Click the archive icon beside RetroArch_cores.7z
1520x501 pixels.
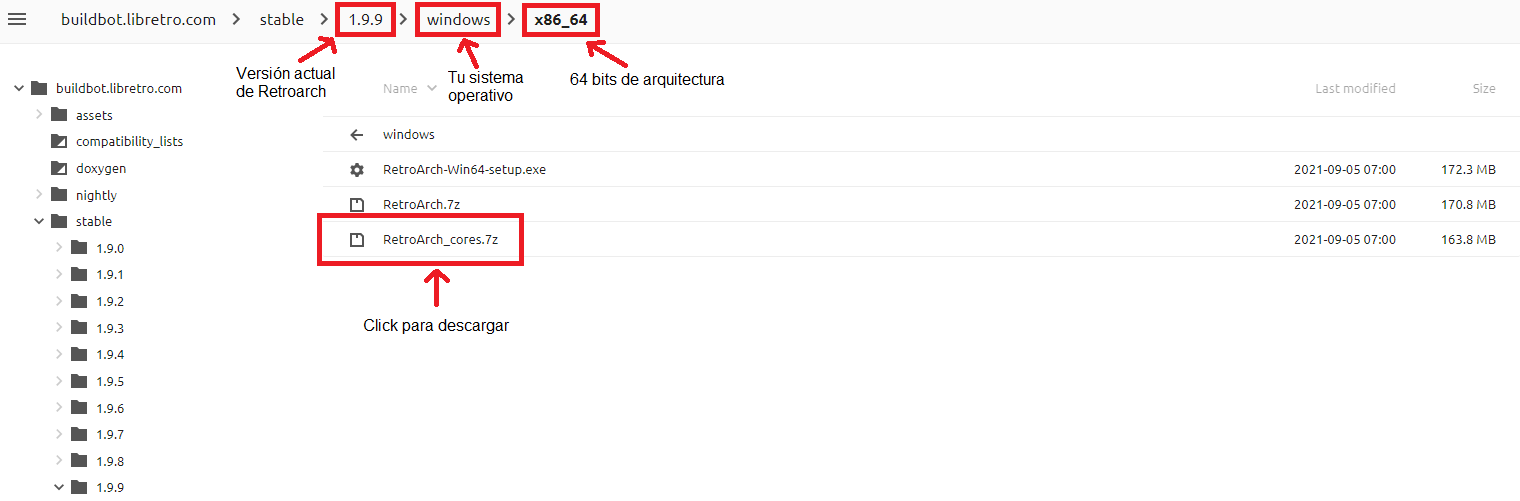(x=357, y=240)
